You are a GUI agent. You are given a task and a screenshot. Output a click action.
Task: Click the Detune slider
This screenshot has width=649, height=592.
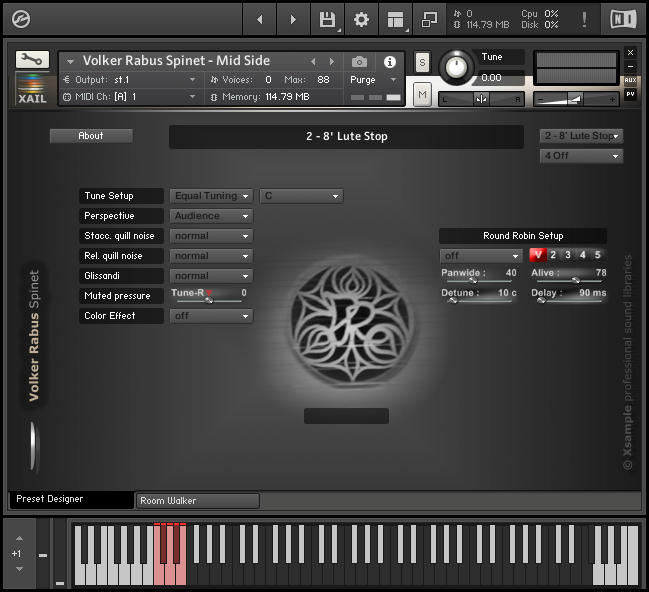coord(479,301)
